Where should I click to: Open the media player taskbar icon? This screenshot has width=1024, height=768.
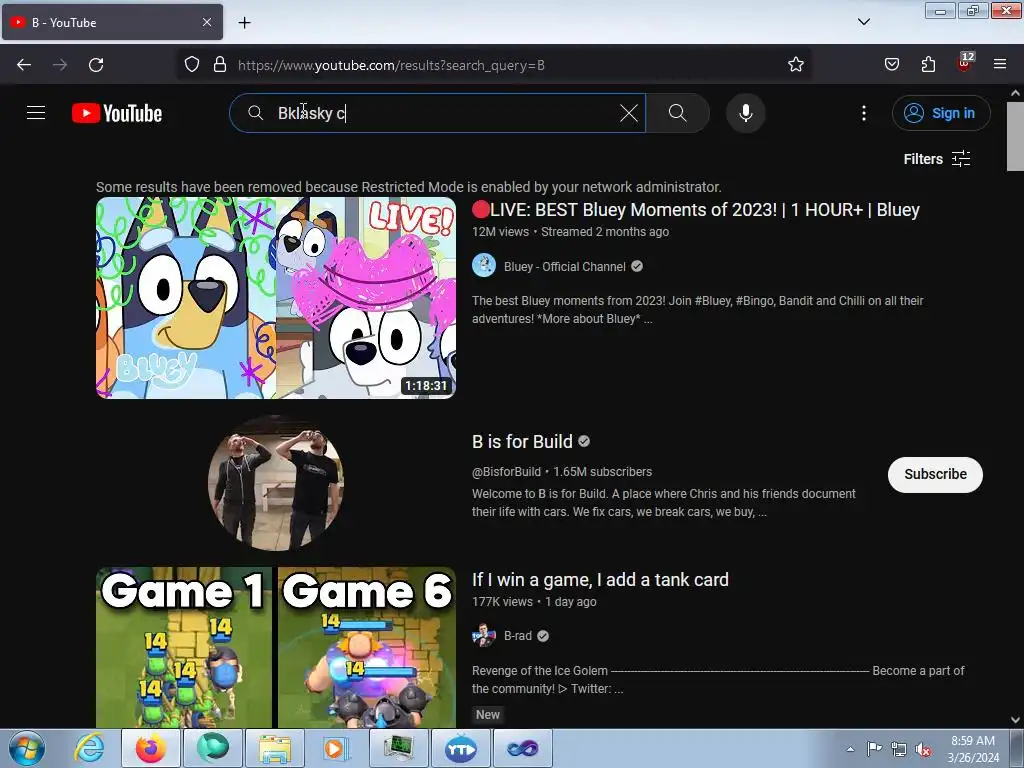[336, 748]
